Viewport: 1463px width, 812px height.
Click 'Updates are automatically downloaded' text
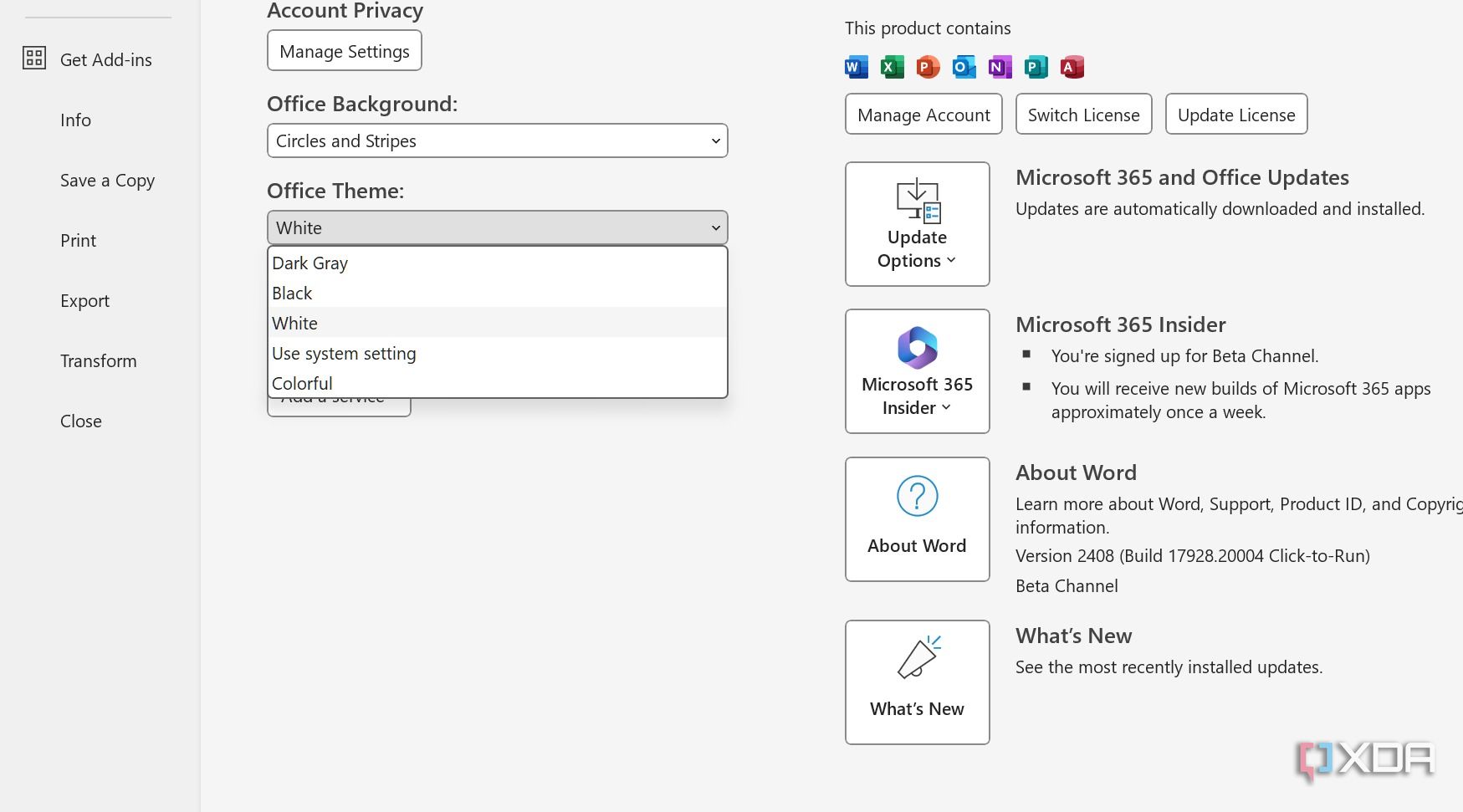click(1220, 209)
